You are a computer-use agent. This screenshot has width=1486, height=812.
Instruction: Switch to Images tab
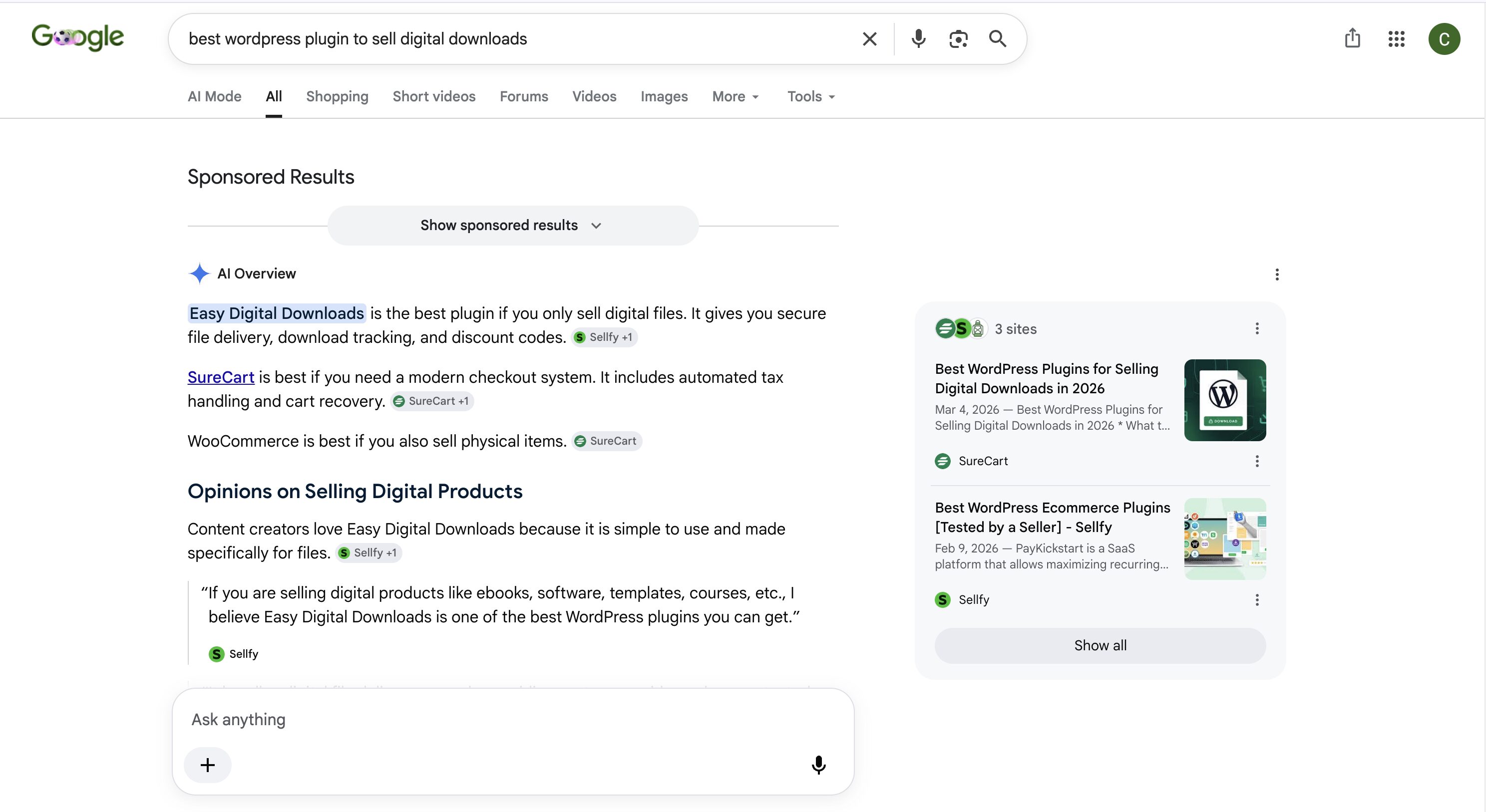point(664,96)
